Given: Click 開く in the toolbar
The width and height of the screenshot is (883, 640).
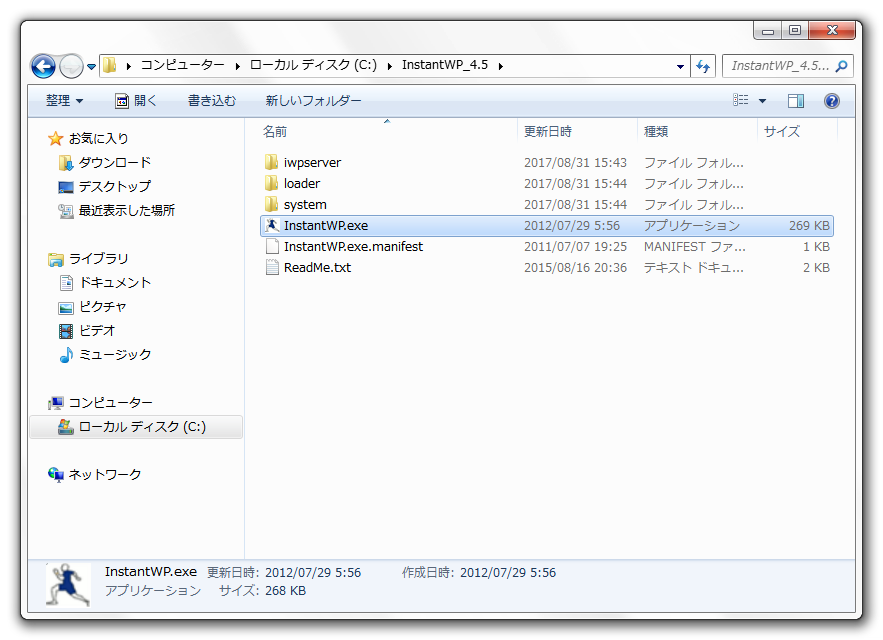Looking at the screenshot, I should [x=136, y=101].
